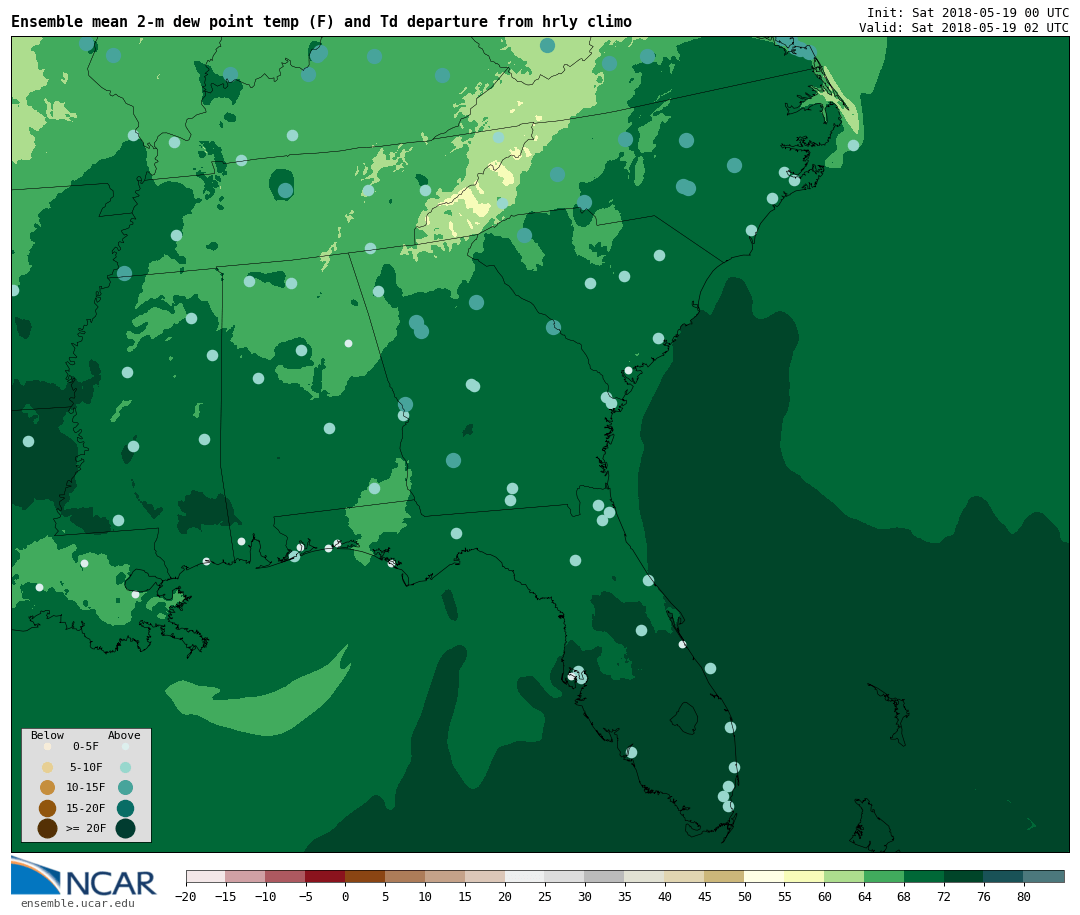Pick the beige 40 to 45 colorbar swatch
1080x915 pixels.
point(685,876)
